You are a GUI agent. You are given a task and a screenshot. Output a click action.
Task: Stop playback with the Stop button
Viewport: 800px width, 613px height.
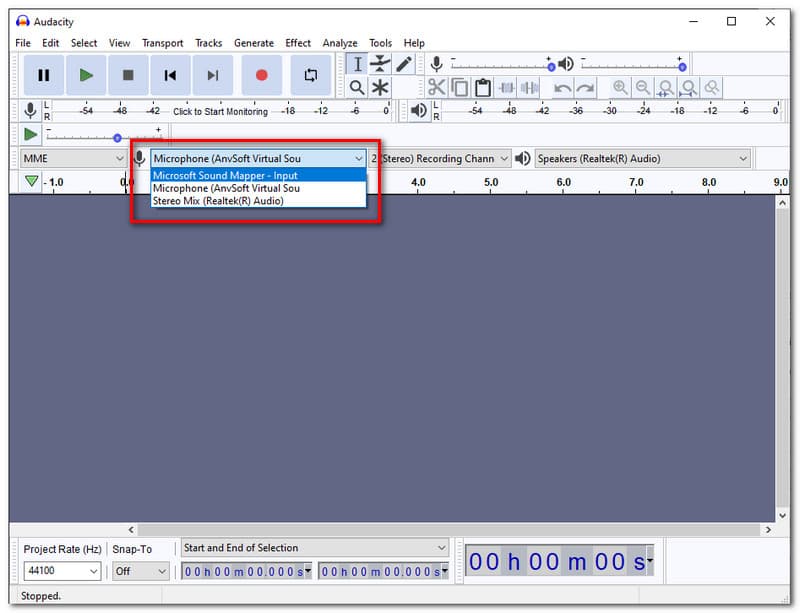128,76
